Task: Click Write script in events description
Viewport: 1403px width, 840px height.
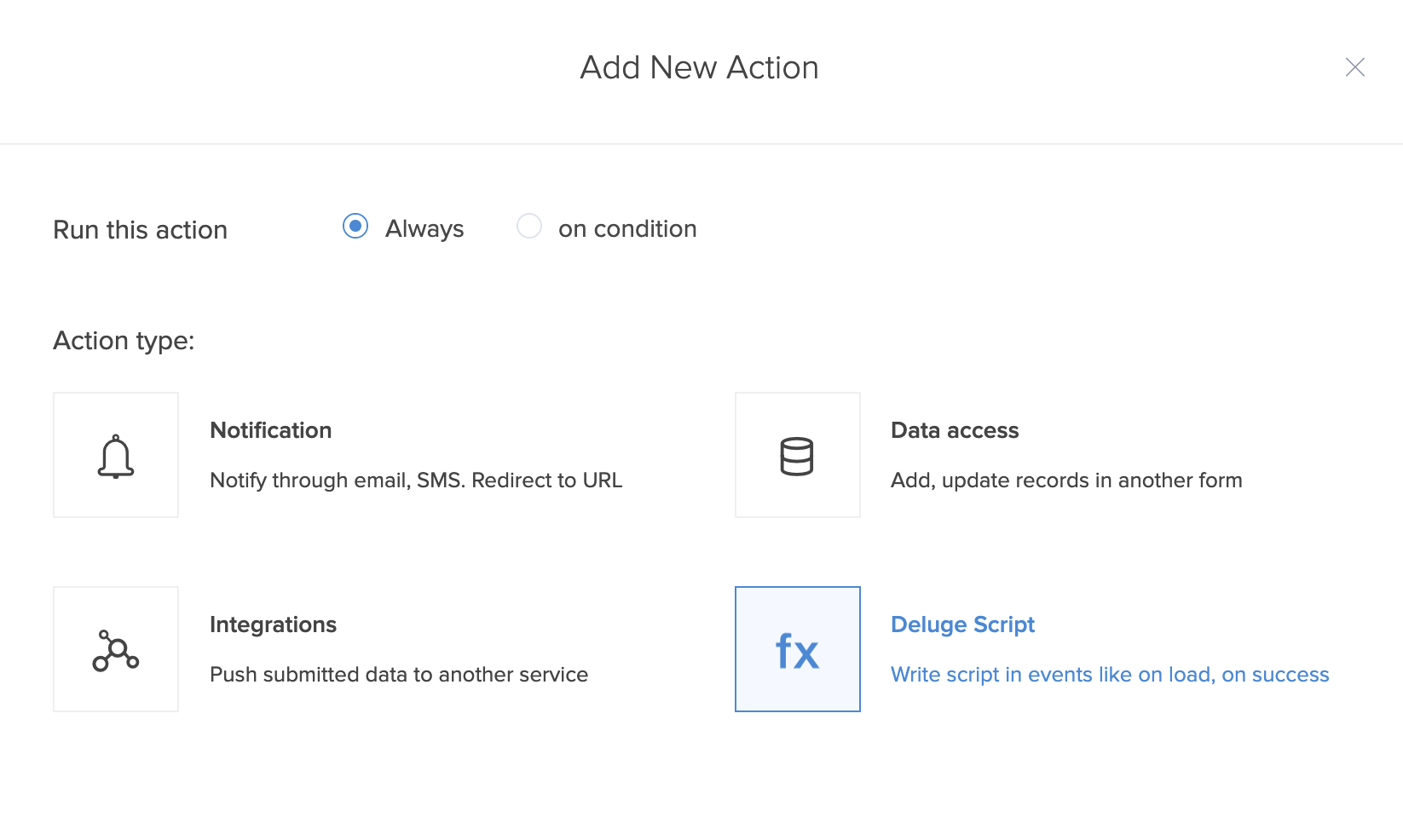Action: [1110, 675]
